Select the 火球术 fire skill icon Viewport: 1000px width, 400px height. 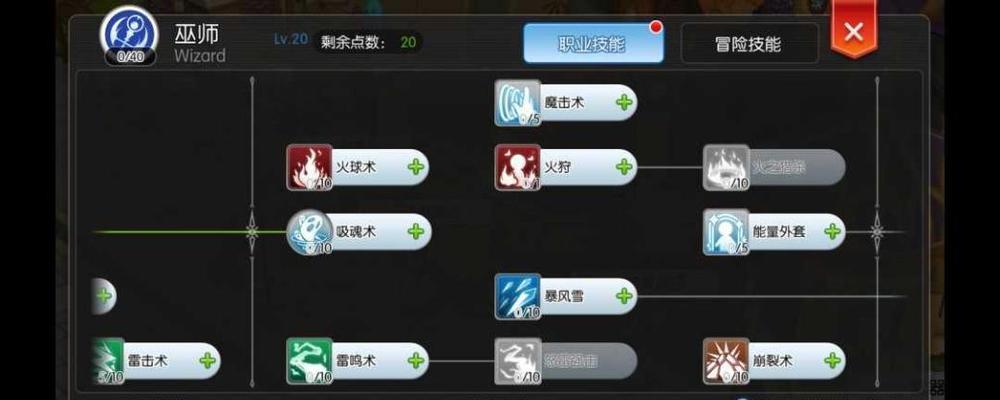tap(309, 167)
